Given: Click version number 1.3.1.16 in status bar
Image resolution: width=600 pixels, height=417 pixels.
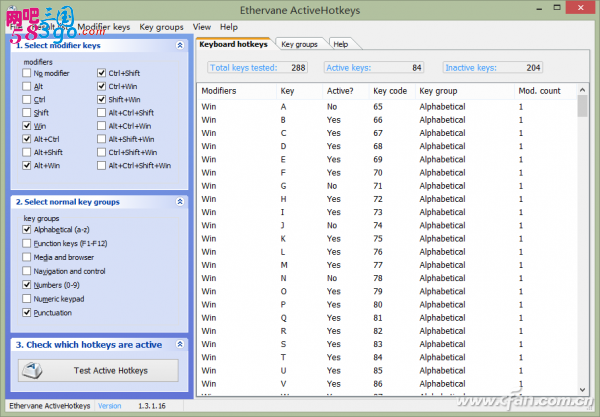Looking at the screenshot, I should click(x=152, y=406).
